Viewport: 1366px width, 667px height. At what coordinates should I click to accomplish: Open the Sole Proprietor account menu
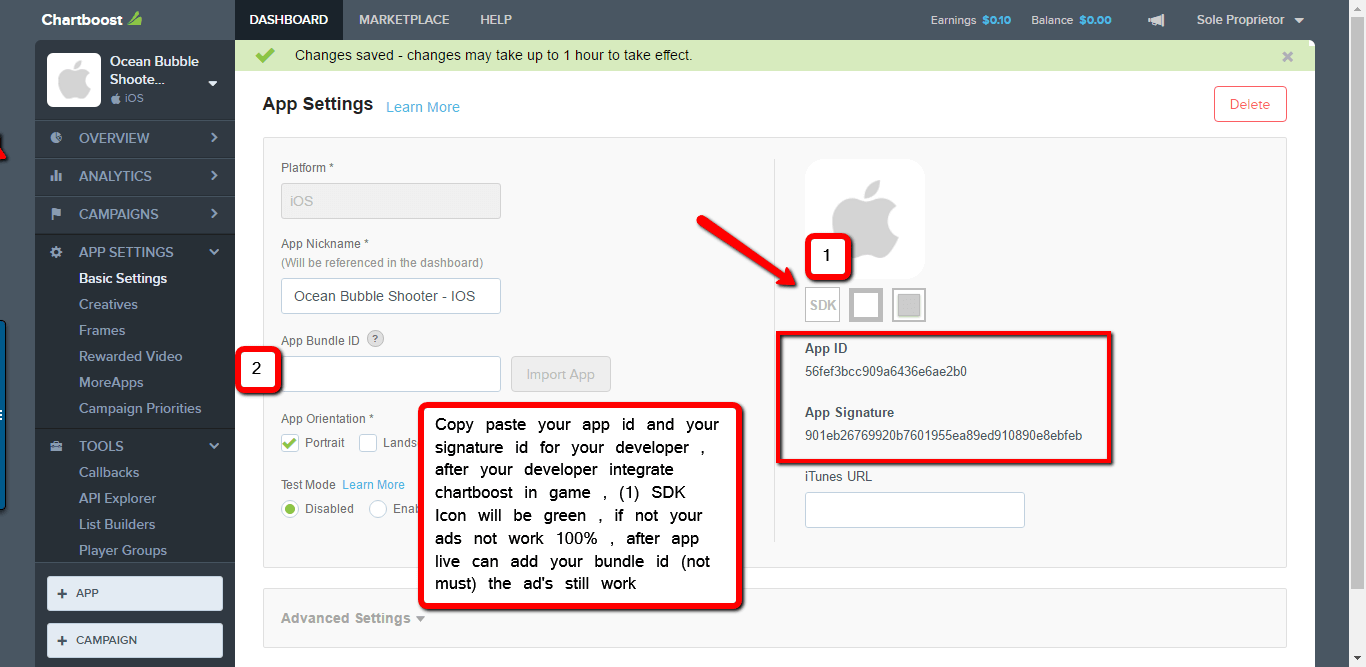[1250, 20]
